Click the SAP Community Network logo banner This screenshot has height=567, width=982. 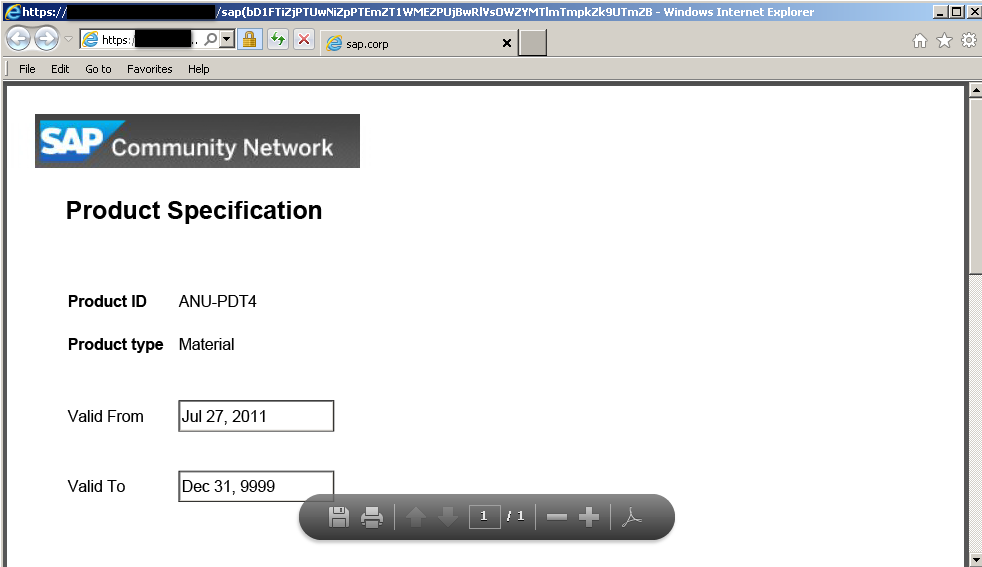(197, 141)
